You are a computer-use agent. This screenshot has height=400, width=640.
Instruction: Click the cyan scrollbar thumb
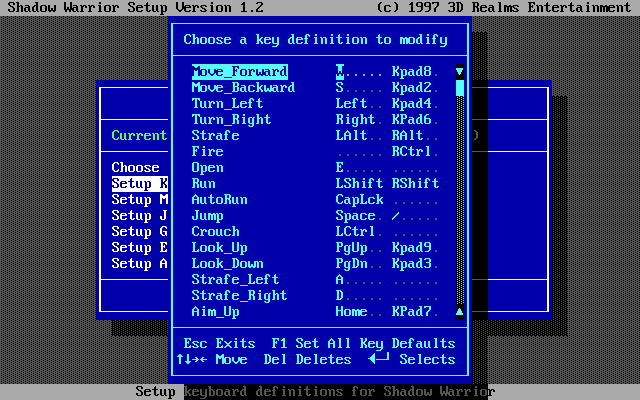460,88
